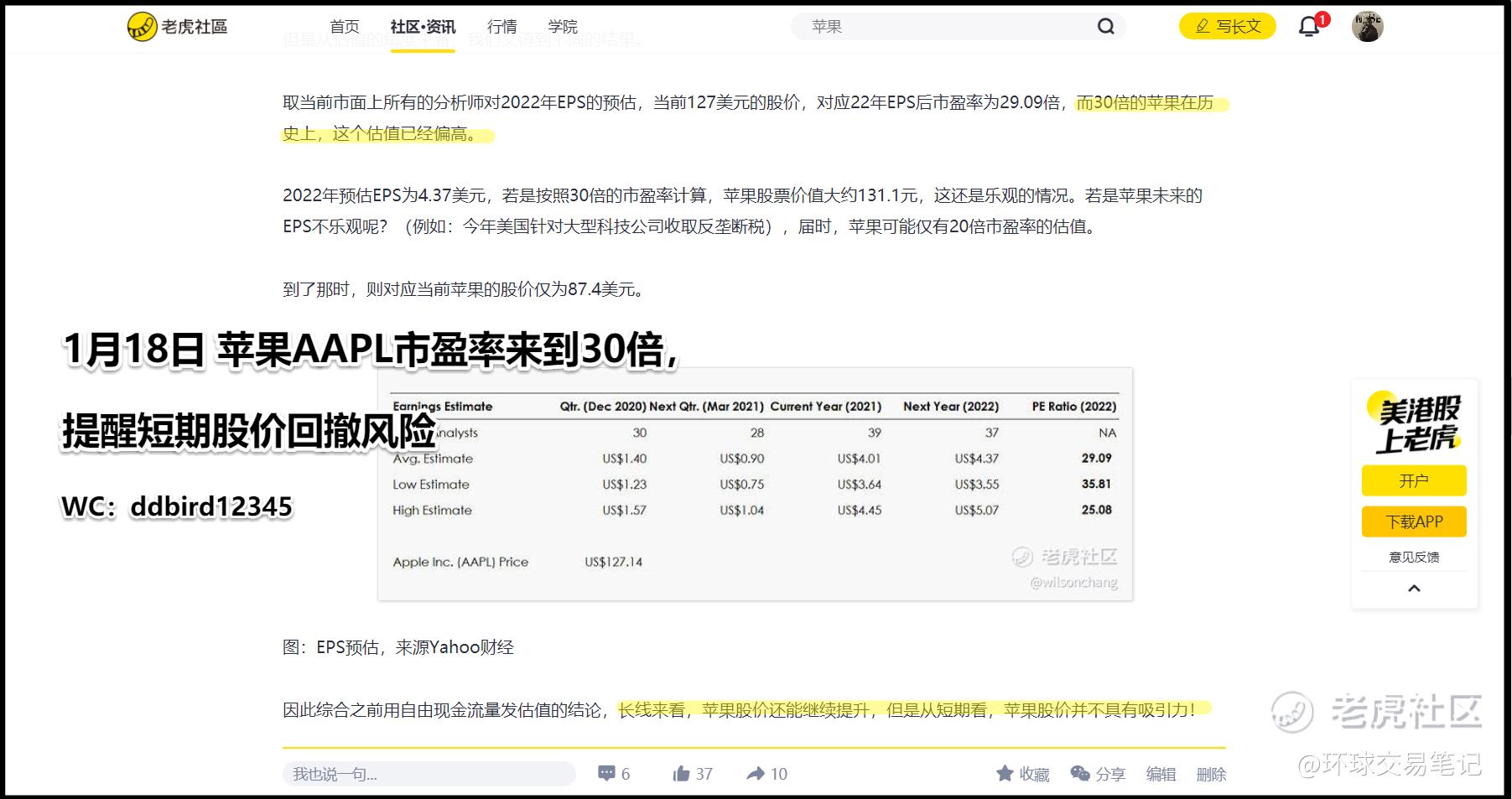Go to the 行情 tab

pos(502,27)
